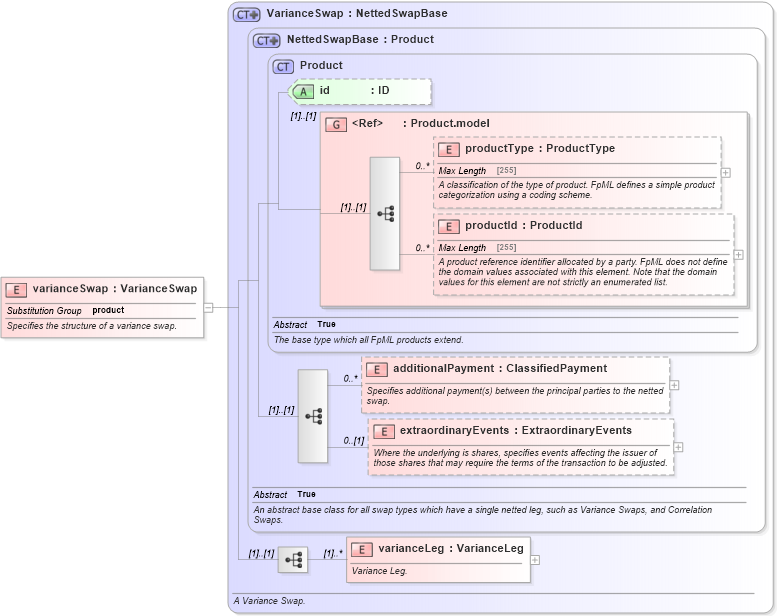
Task: Select the extraordinaryEvents : ExtraordinaryEvents label
Action: (x=516, y=430)
